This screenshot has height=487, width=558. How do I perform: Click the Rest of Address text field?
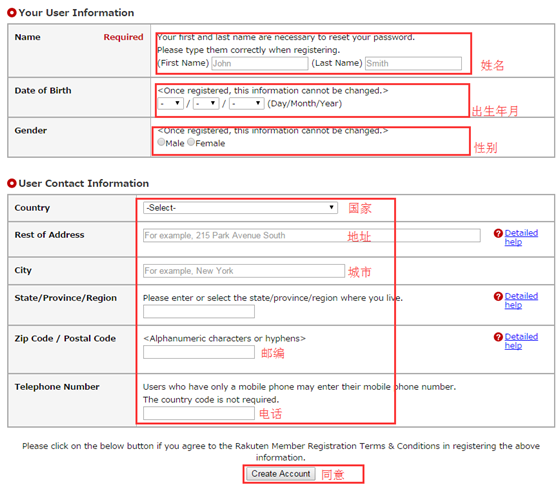tap(312, 235)
